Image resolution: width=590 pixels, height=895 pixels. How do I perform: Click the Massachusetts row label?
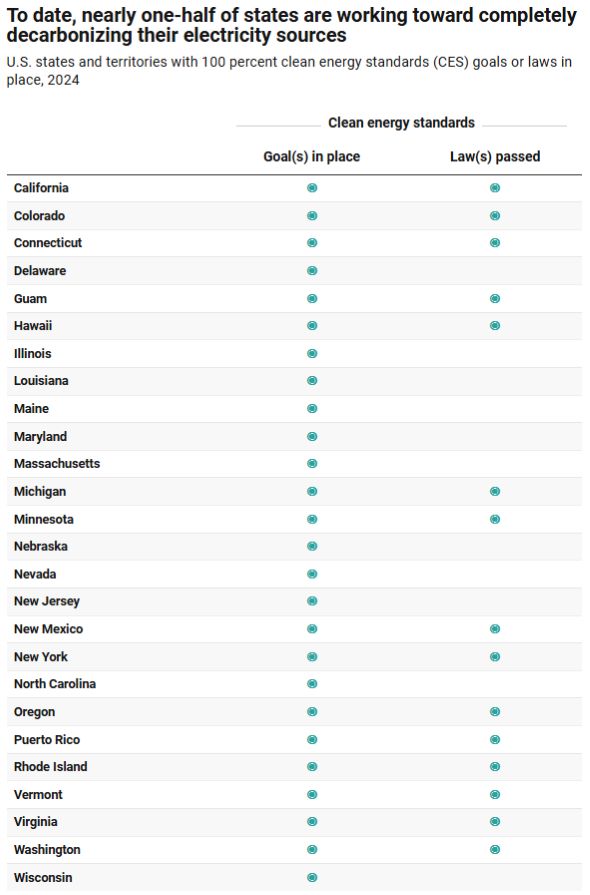(x=57, y=463)
